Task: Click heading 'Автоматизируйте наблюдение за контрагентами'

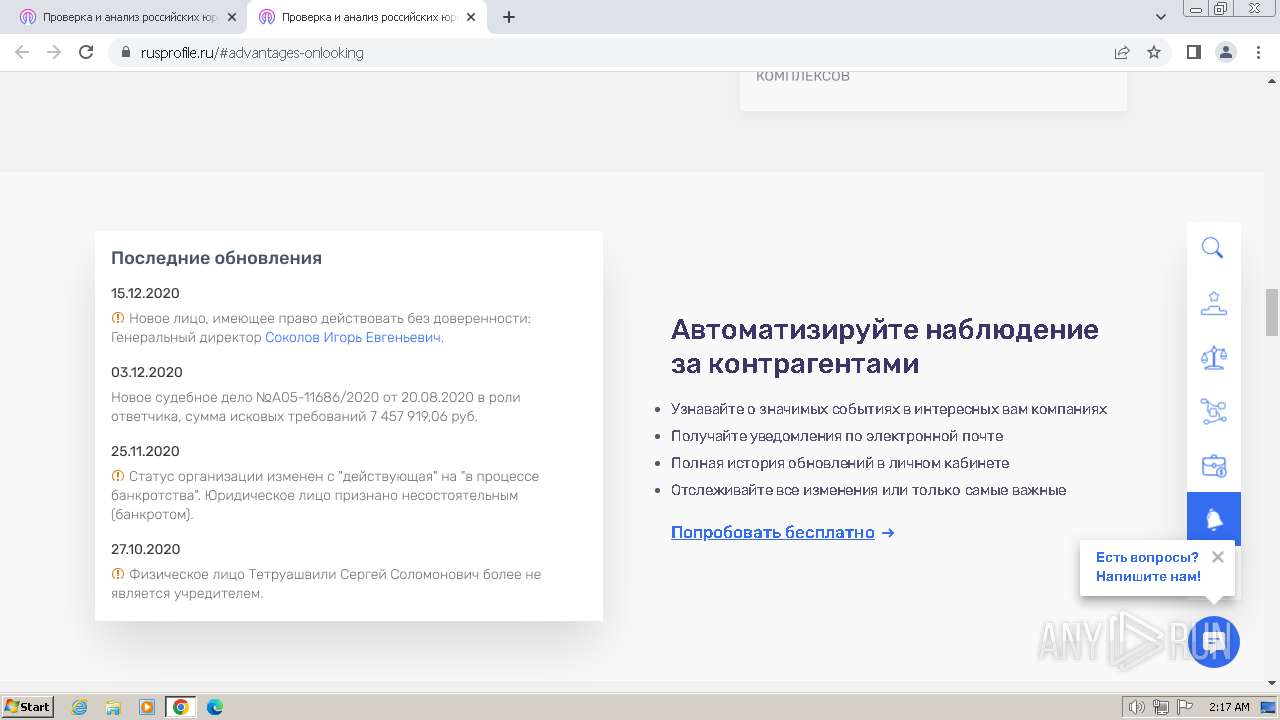Action: coord(885,346)
